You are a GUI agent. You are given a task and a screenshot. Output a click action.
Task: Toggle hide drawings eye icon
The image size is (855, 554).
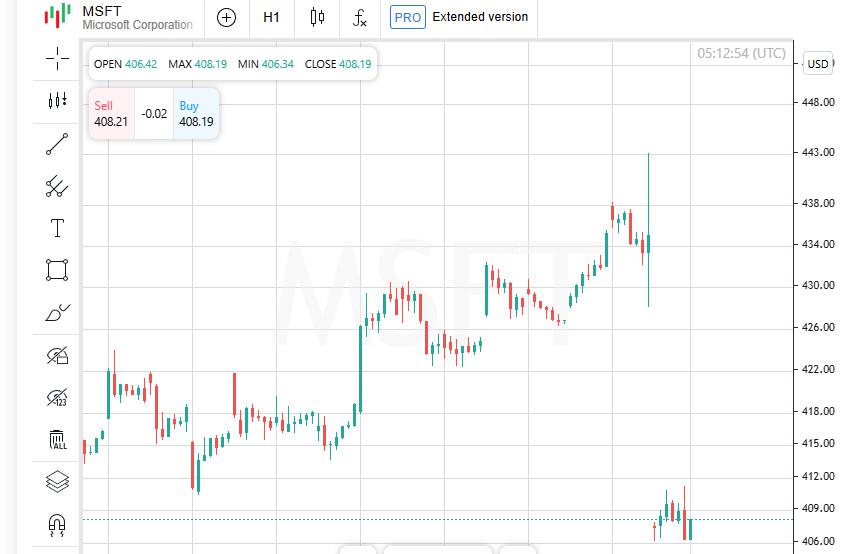[x=57, y=355]
